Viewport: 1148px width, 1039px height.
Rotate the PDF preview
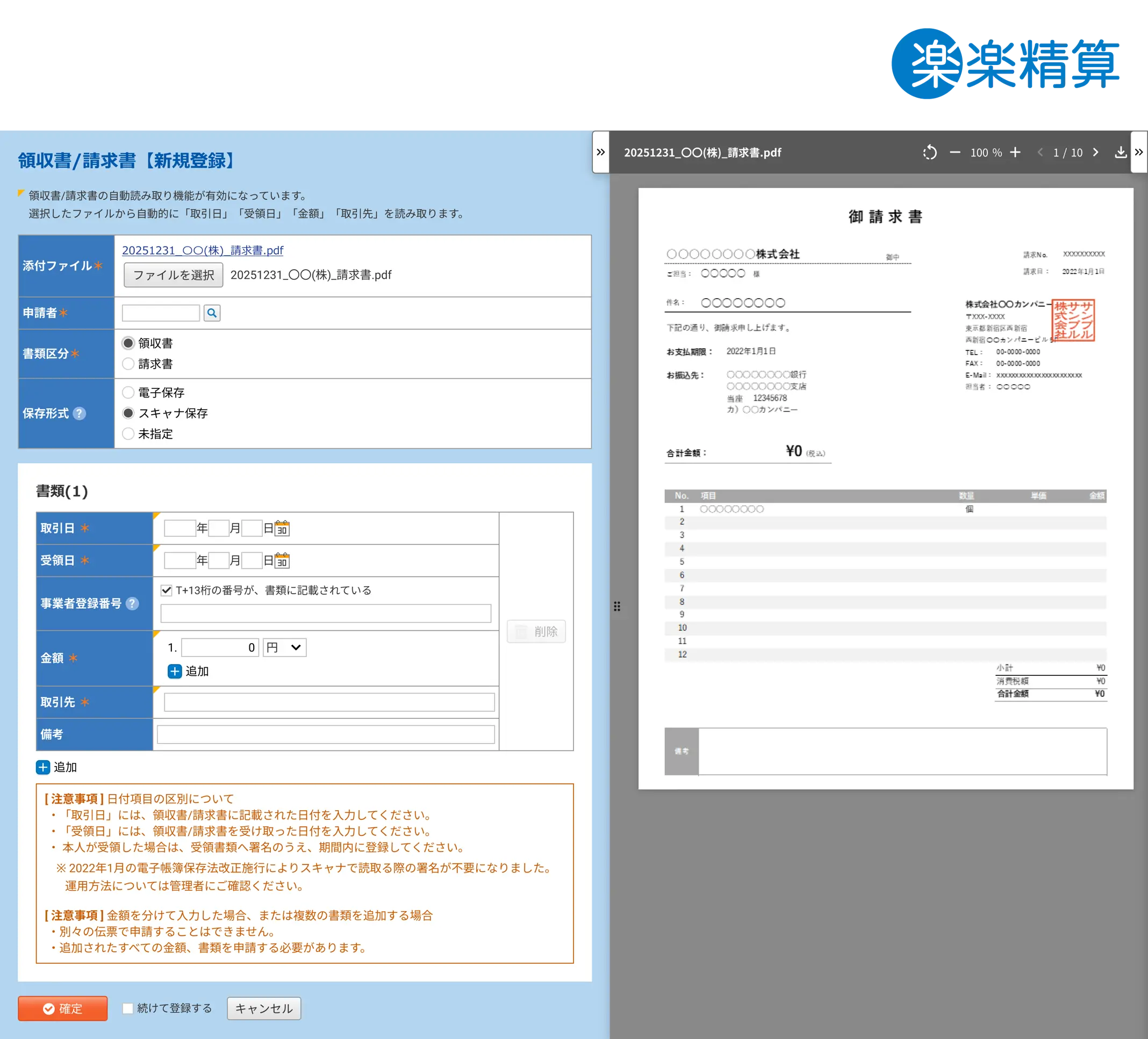tap(930, 153)
